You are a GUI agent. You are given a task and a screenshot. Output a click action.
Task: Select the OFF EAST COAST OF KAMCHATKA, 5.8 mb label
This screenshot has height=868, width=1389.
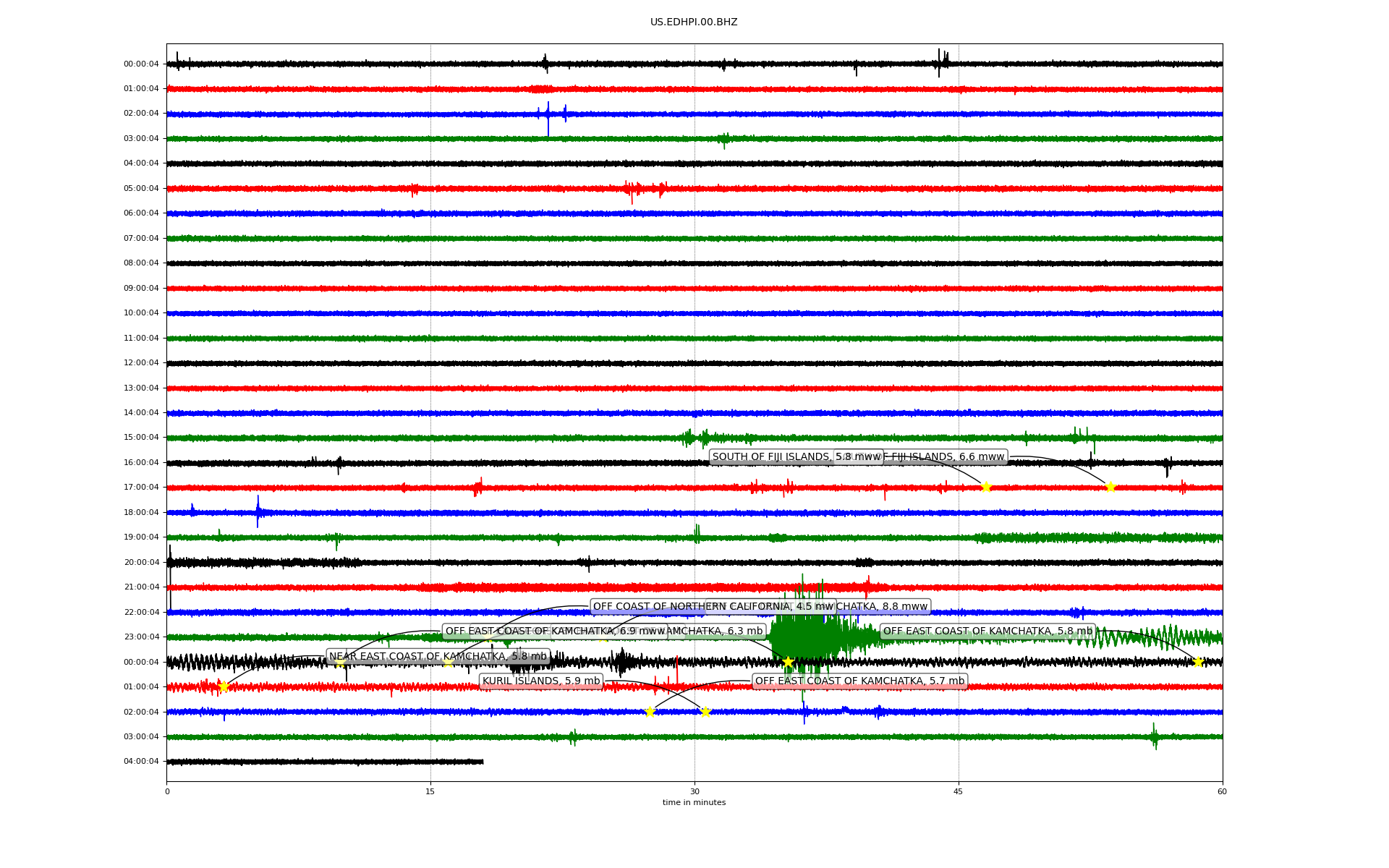coord(987,631)
